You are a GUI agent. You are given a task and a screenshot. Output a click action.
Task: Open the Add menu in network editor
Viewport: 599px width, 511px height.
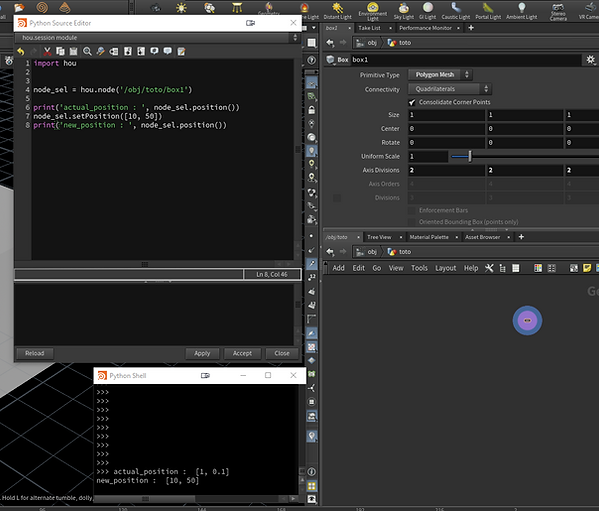pyautogui.click(x=338, y=268)
